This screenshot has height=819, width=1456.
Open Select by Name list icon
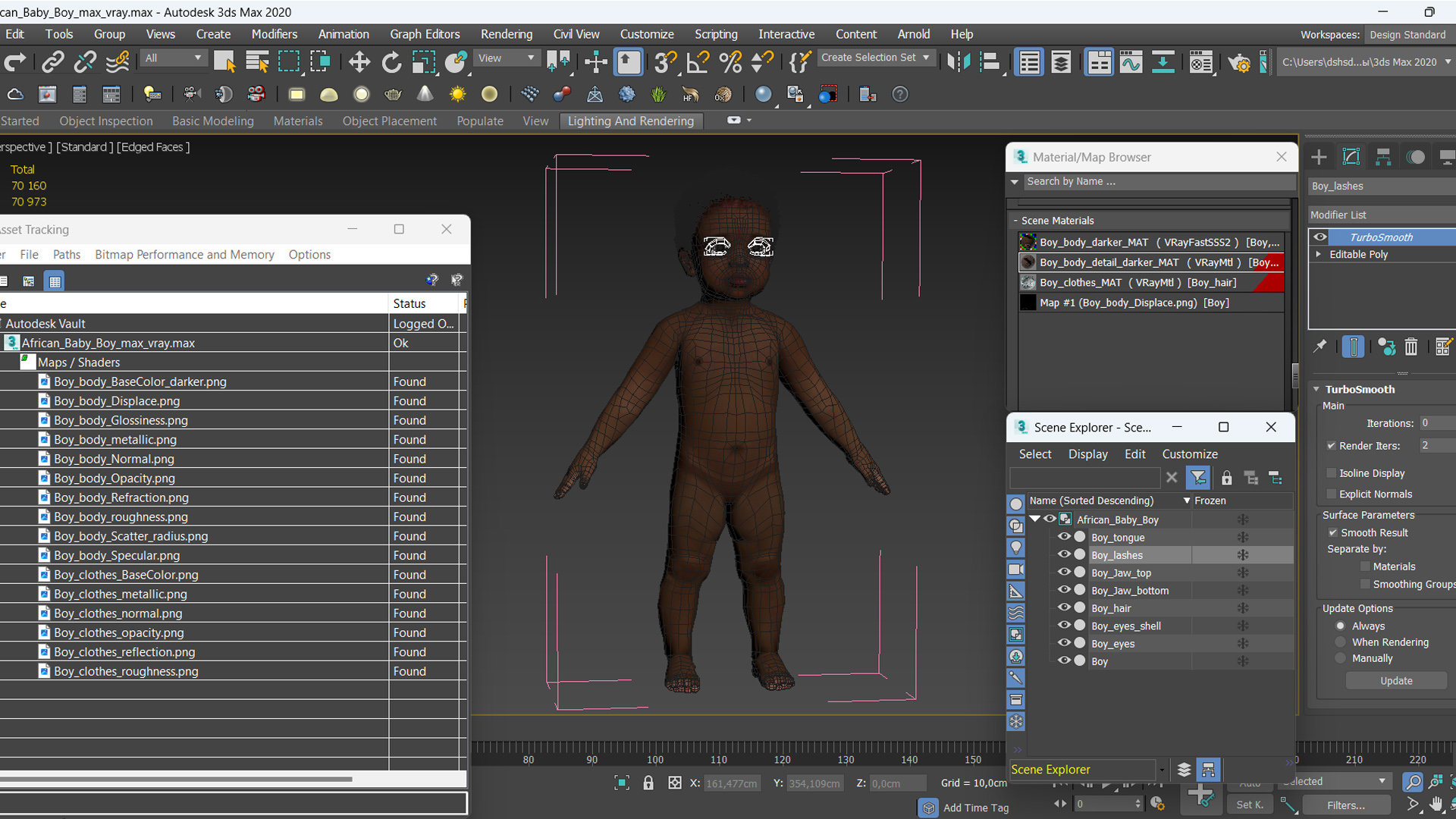[x=257, y=62]
